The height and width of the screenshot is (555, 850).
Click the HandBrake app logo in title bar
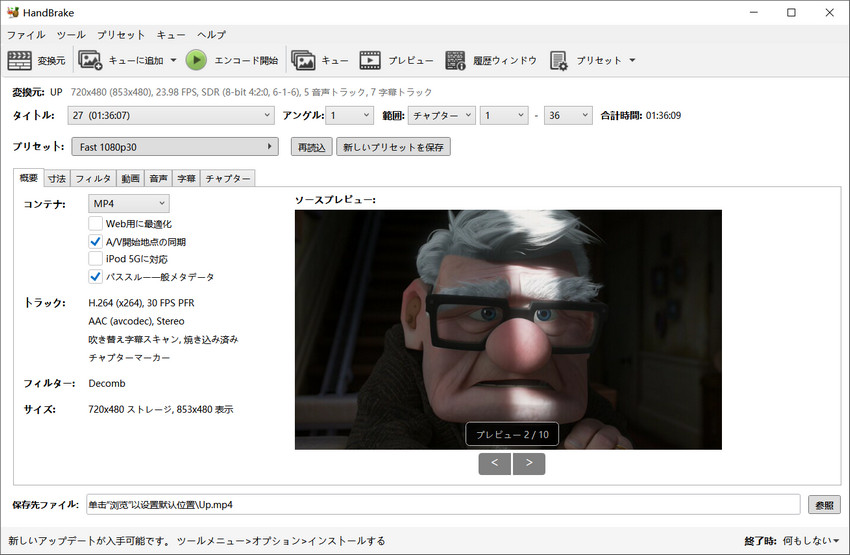(13, 12)
